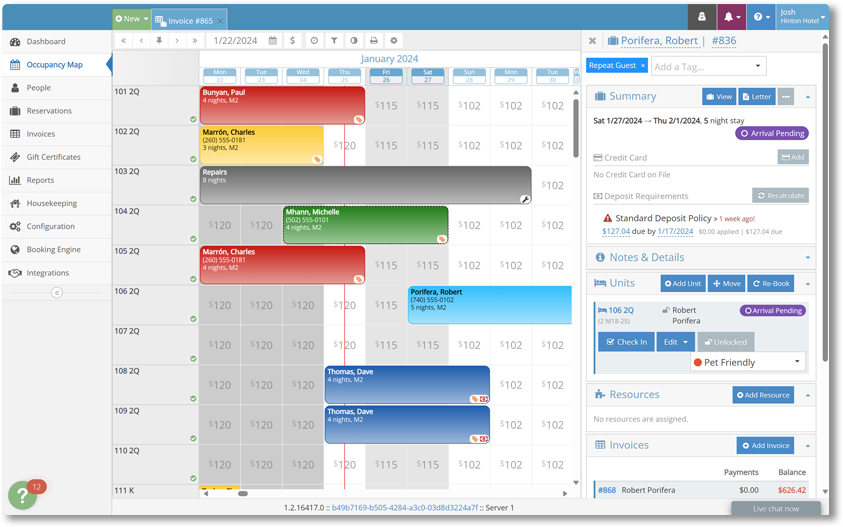Click the filter funnel icon
The image size is (843, 527).
click(x=335, y=41)
